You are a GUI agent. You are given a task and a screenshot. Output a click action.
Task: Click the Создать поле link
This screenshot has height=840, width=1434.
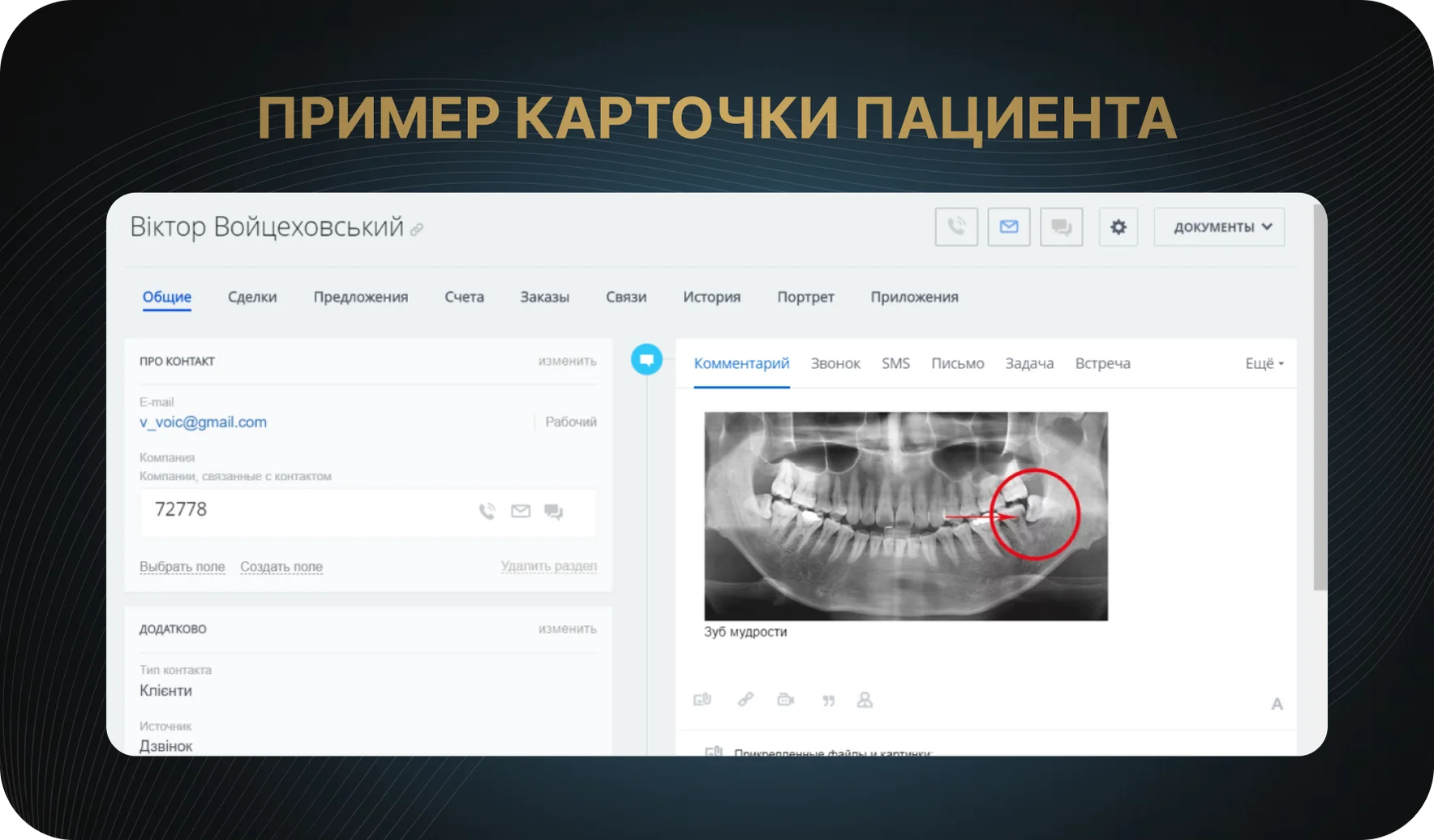281,566
